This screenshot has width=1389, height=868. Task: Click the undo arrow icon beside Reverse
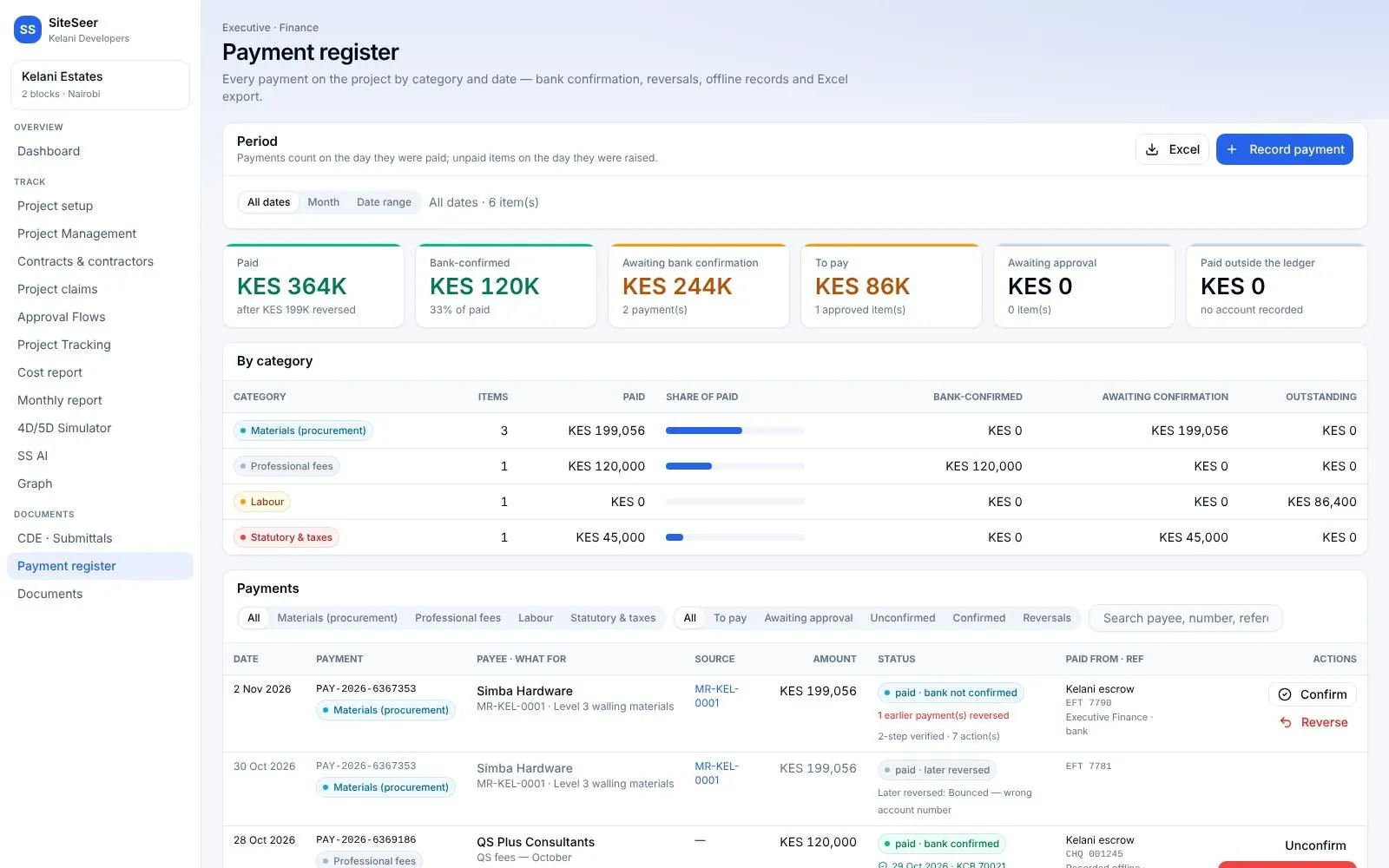[1286, 722]
